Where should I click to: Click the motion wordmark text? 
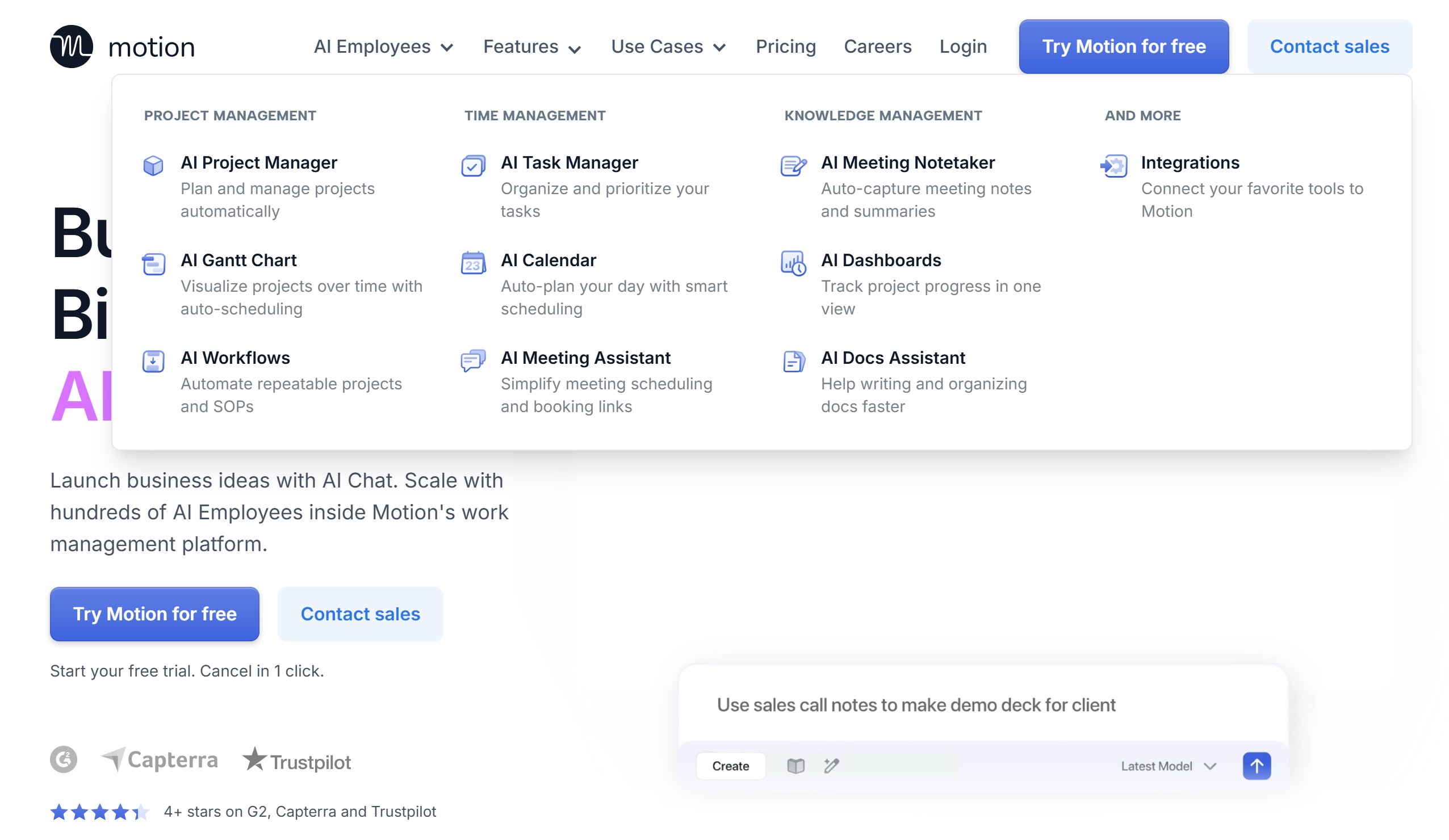[152, 47]
